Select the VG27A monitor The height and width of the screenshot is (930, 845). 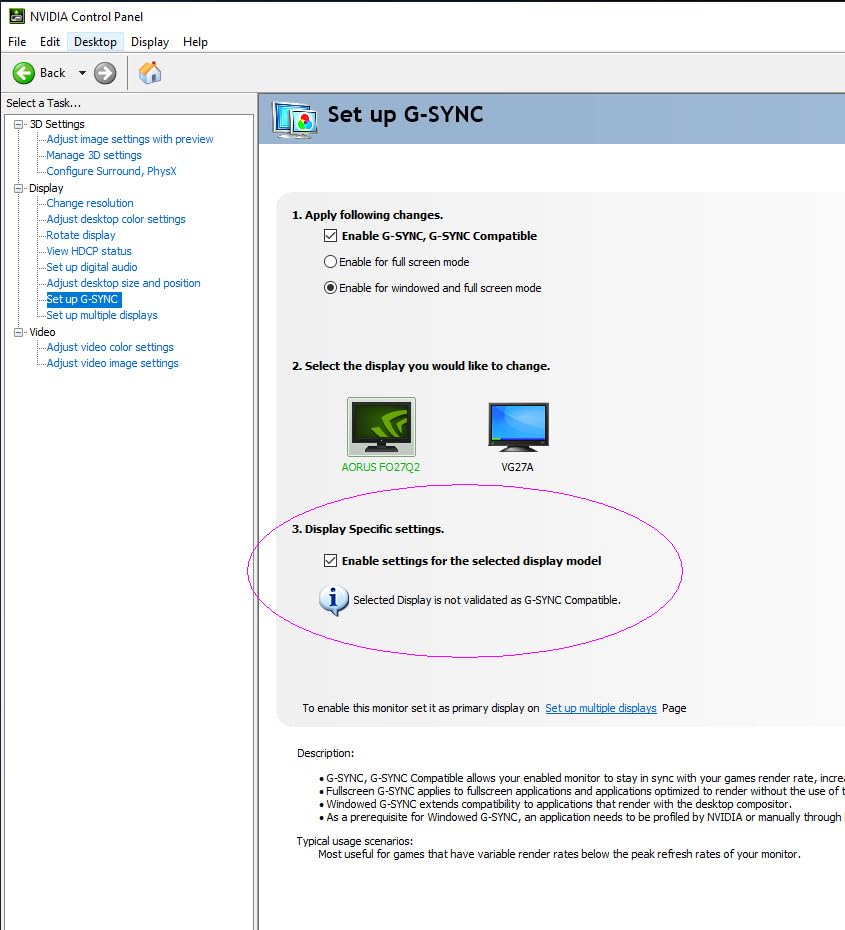tap(518, 437)
